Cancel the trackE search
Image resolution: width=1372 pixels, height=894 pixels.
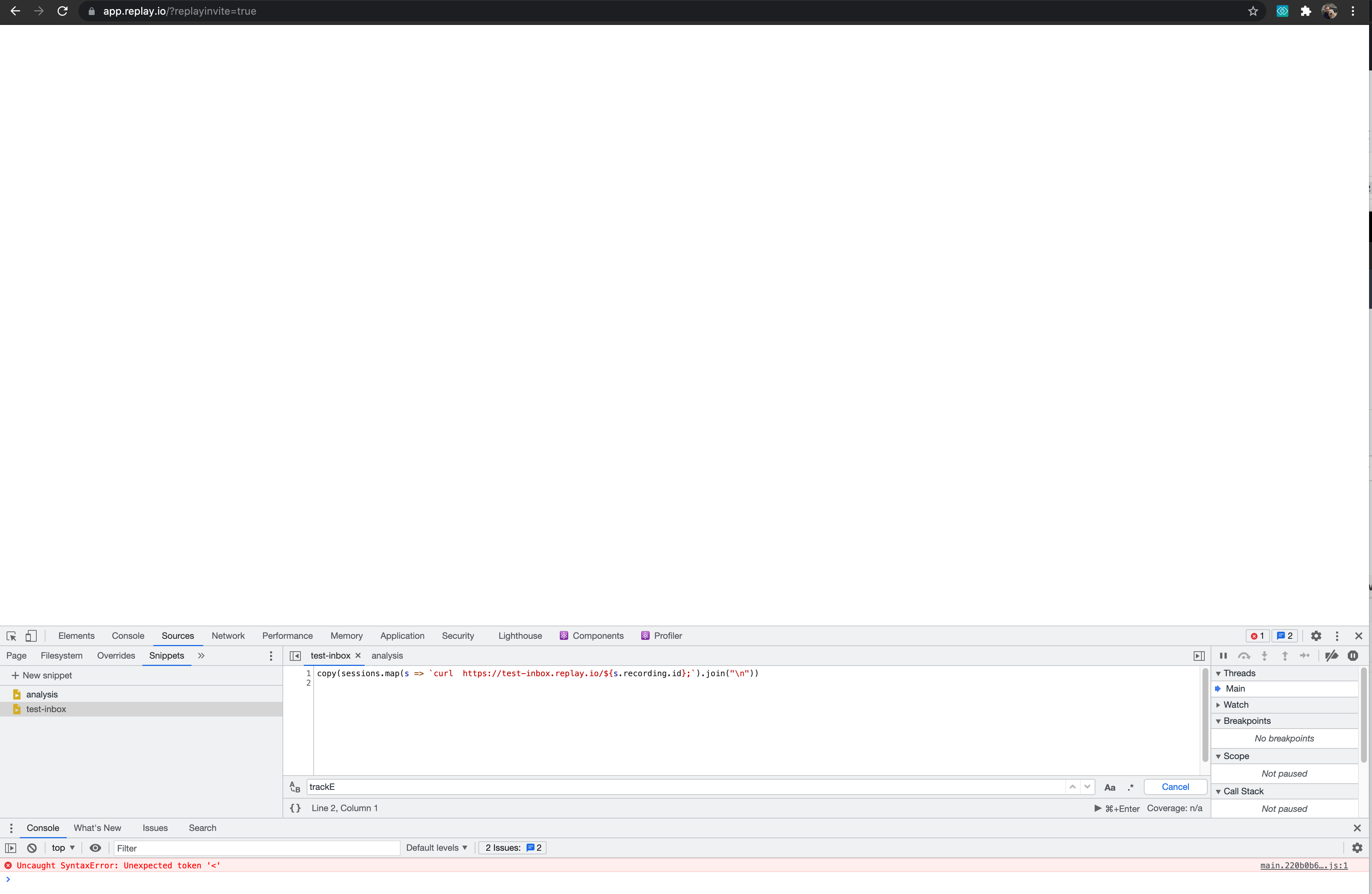pos(1175,787)
